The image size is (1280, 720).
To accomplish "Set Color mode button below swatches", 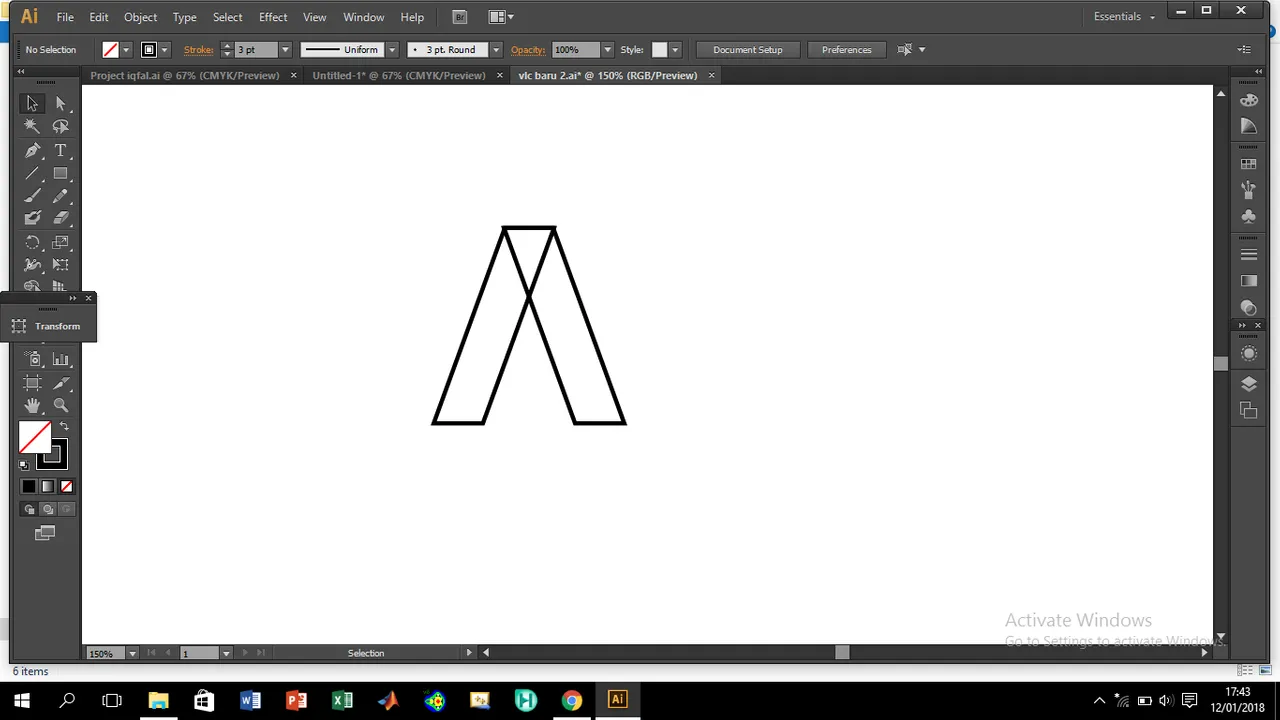I will (29, 486).
